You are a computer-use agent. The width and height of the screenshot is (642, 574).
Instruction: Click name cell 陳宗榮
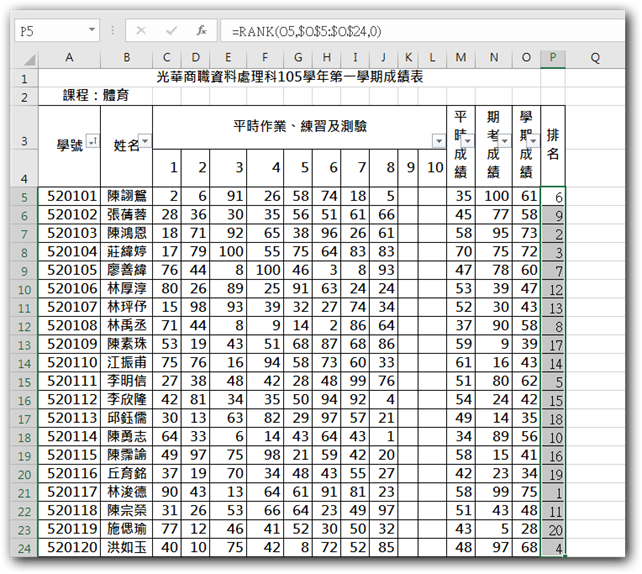coord(127,511)
